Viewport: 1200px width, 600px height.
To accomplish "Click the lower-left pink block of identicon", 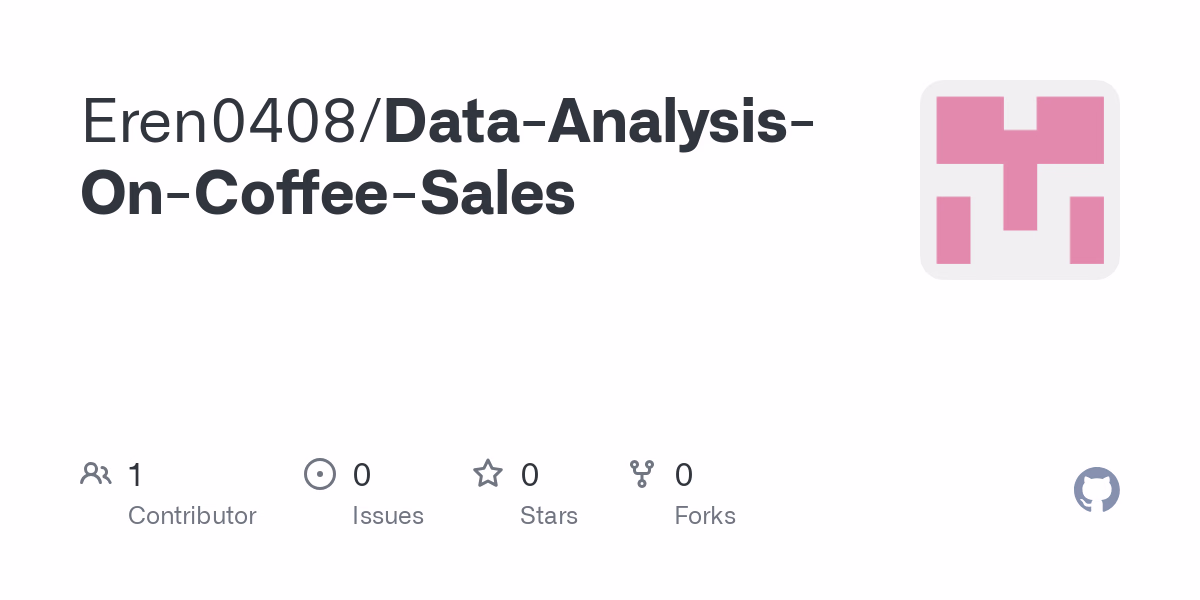I will [x=953, y=230].
